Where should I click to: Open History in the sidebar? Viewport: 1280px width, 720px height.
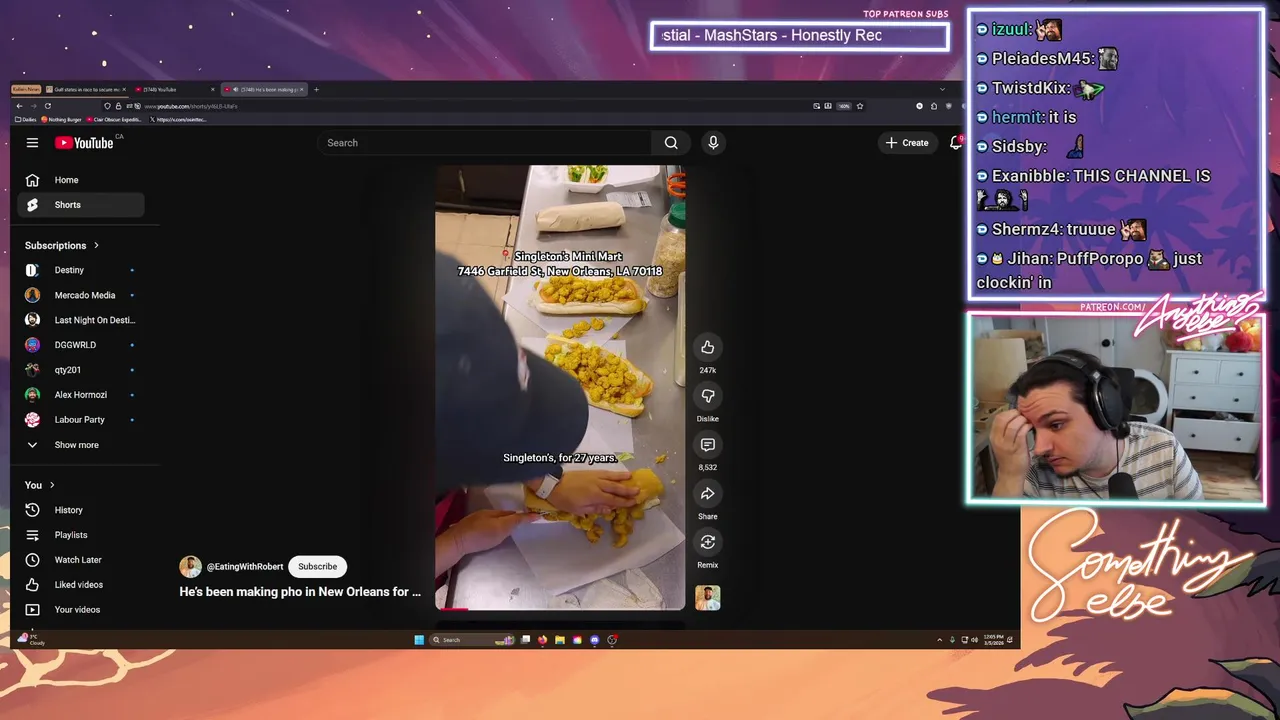81,510
